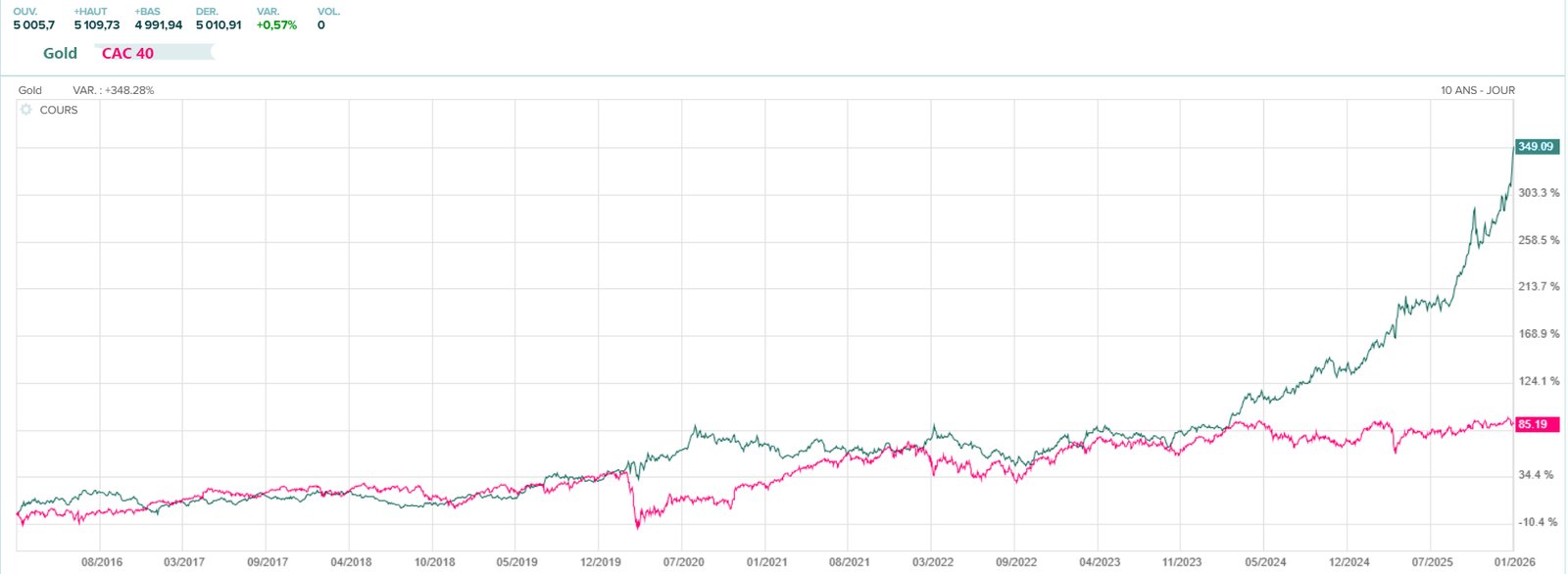The image size is (1568, 574).
Task: Click the -10.4 % level on y-axis
Action: [1538, 522]
